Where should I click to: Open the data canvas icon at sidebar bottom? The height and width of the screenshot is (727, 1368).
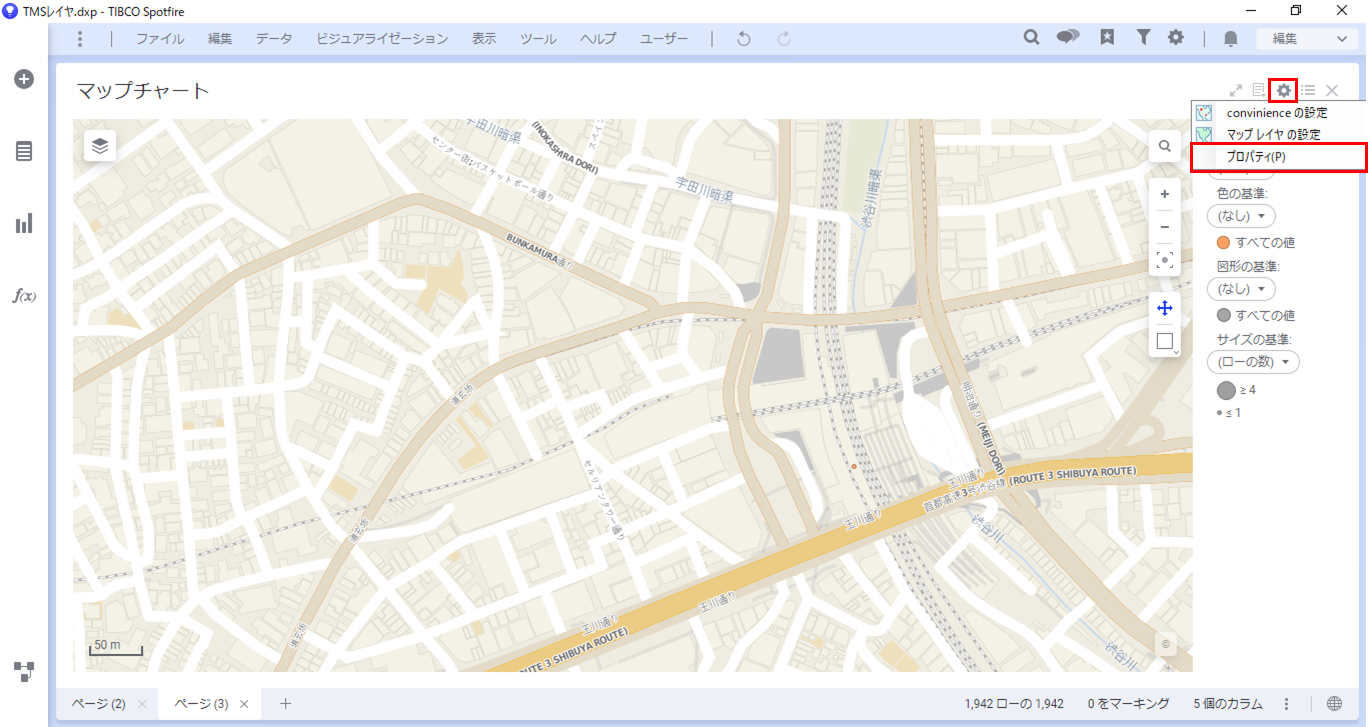(x=24, y=670)
